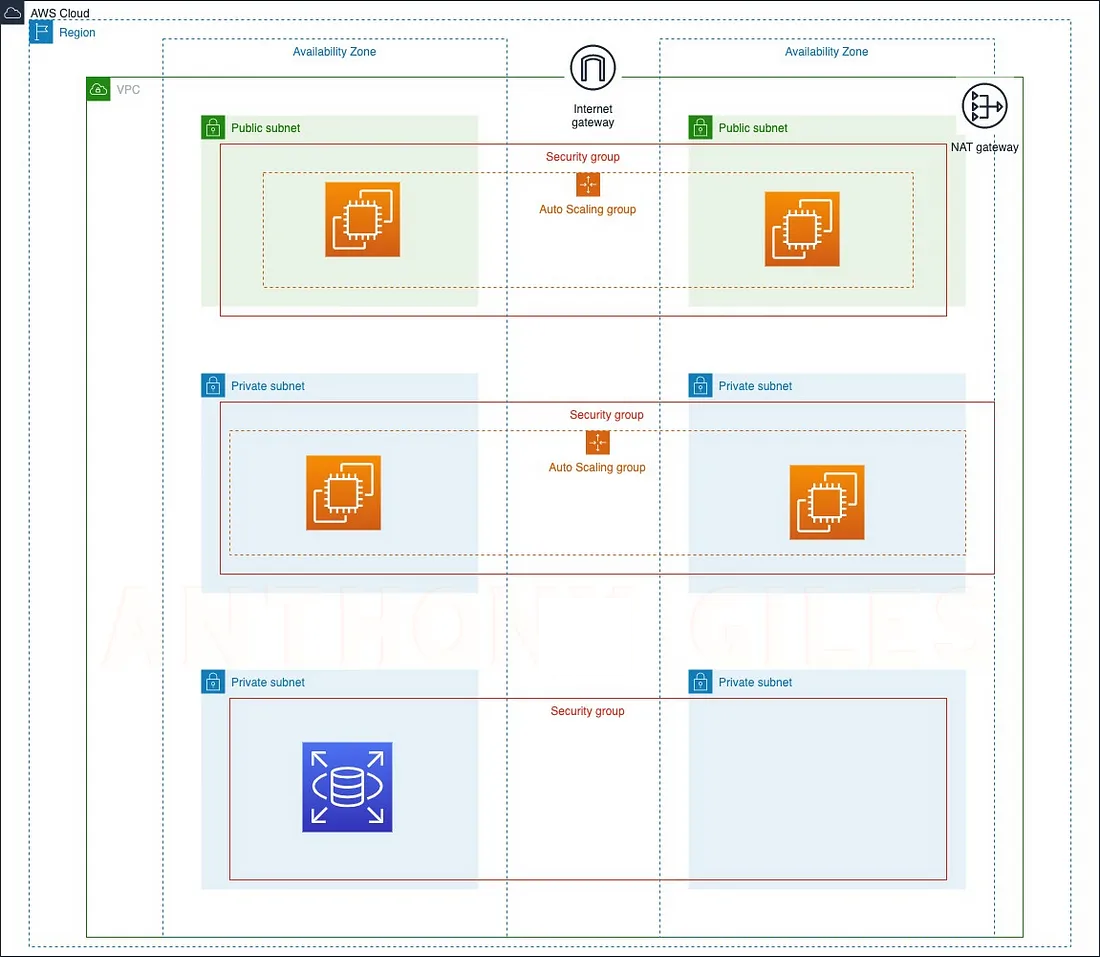1100x957 pixels.
Task: Click the topmost Security group label
Action: pos(582,157)
